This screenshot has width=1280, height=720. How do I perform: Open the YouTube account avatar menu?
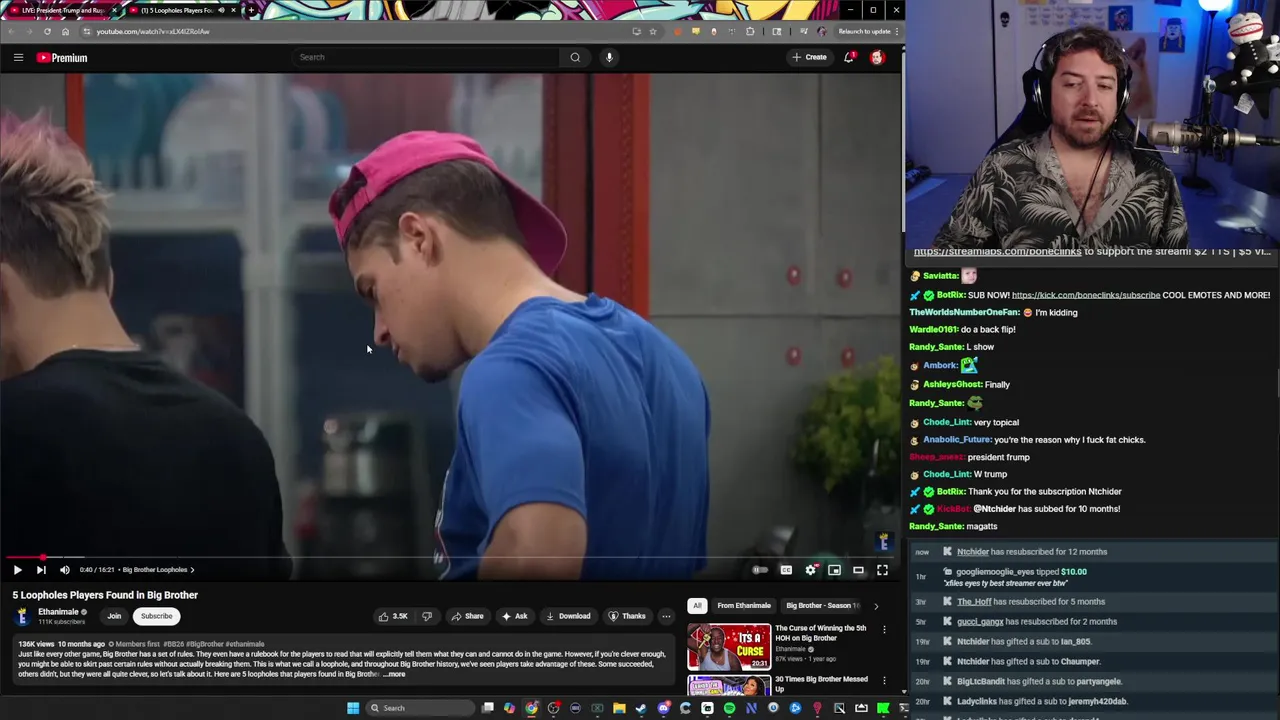[x=877, y=57]
